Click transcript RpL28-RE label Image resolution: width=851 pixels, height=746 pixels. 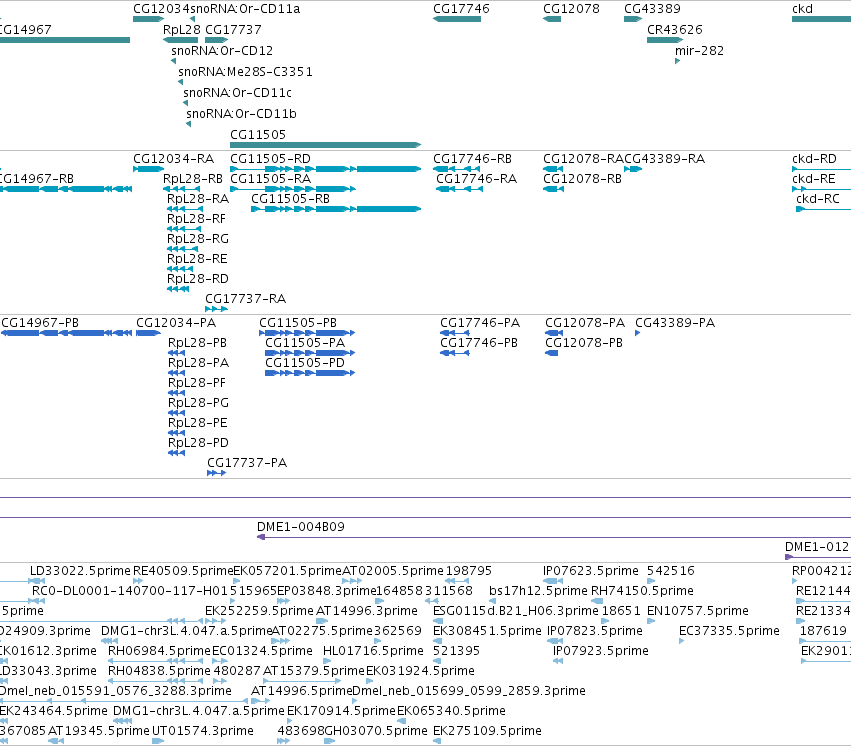point(197,259)
